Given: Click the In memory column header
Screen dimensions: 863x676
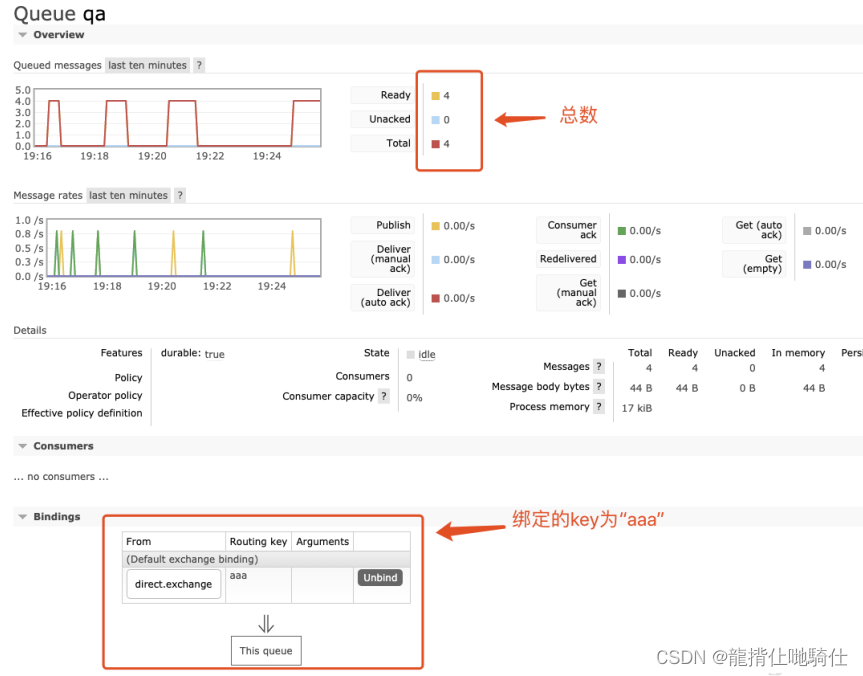Looking at the screenshot, I should [x=798, y=353].
